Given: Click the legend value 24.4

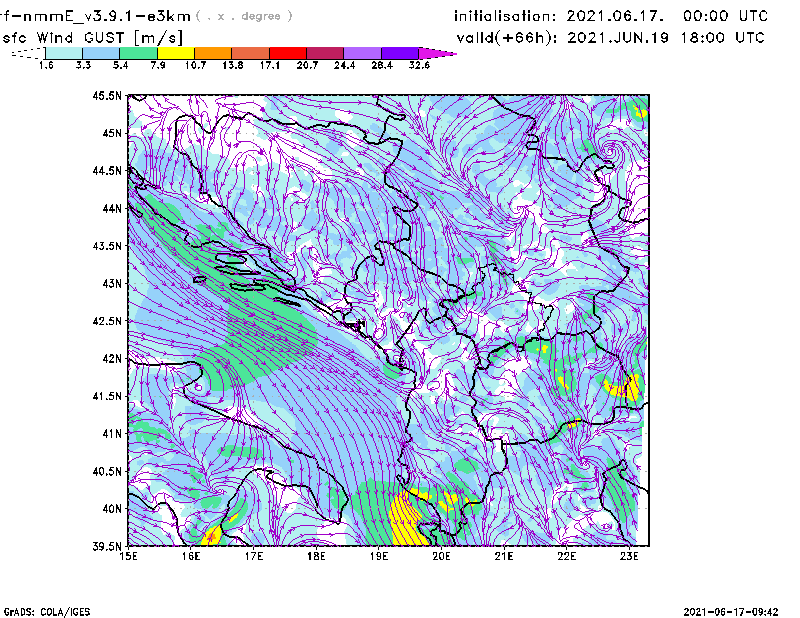Looking at the screenshot, I should pyautogui.click(x=344, y=65).
